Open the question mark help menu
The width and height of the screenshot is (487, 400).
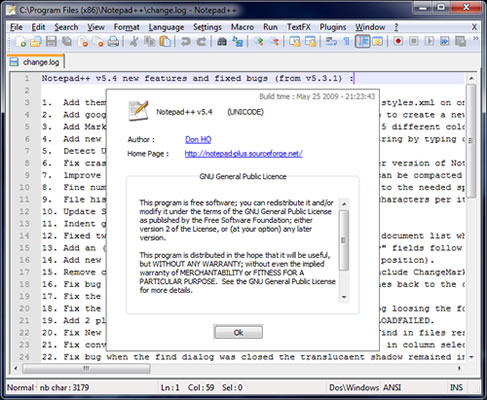click(396, 27)
